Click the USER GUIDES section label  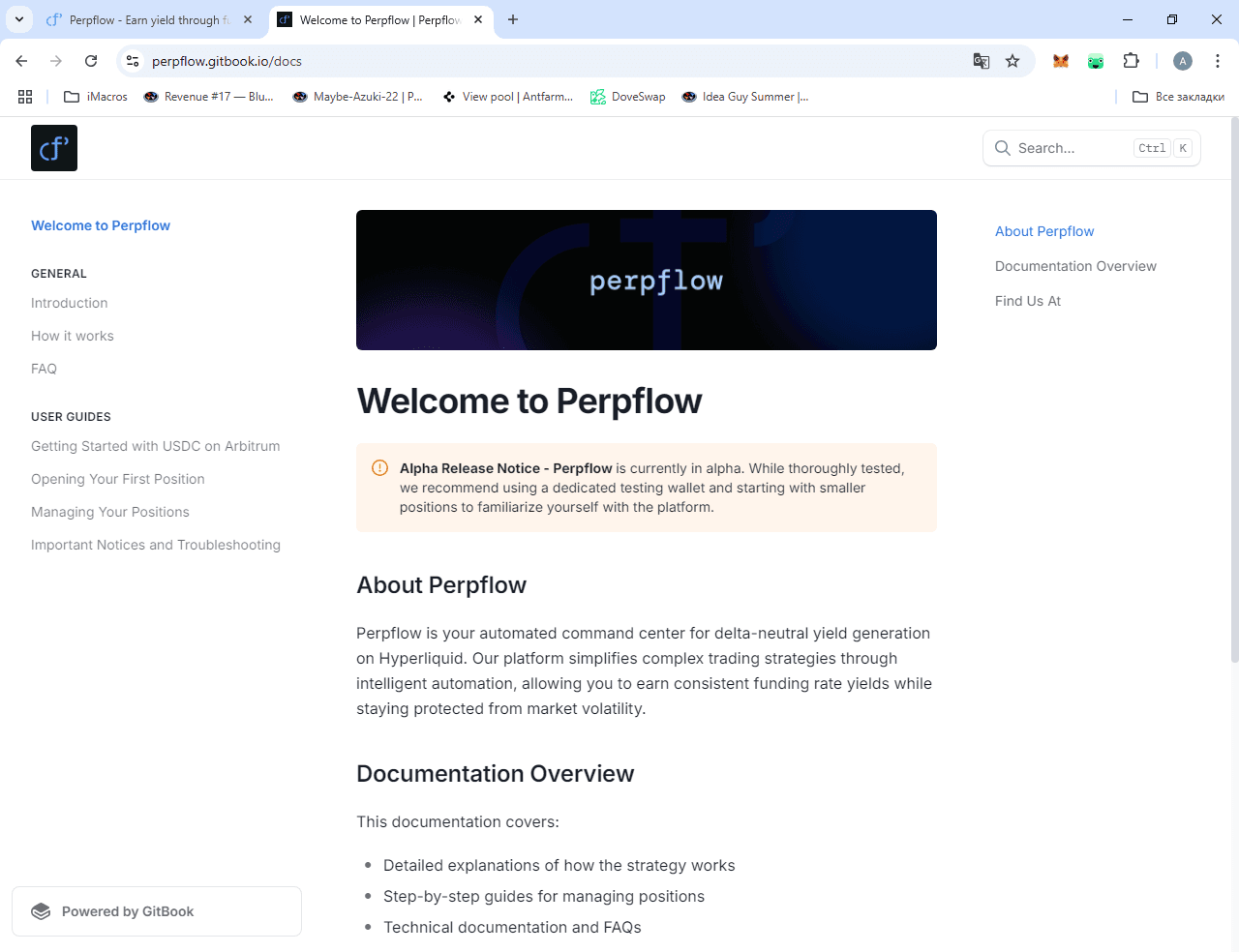(71, 417)
